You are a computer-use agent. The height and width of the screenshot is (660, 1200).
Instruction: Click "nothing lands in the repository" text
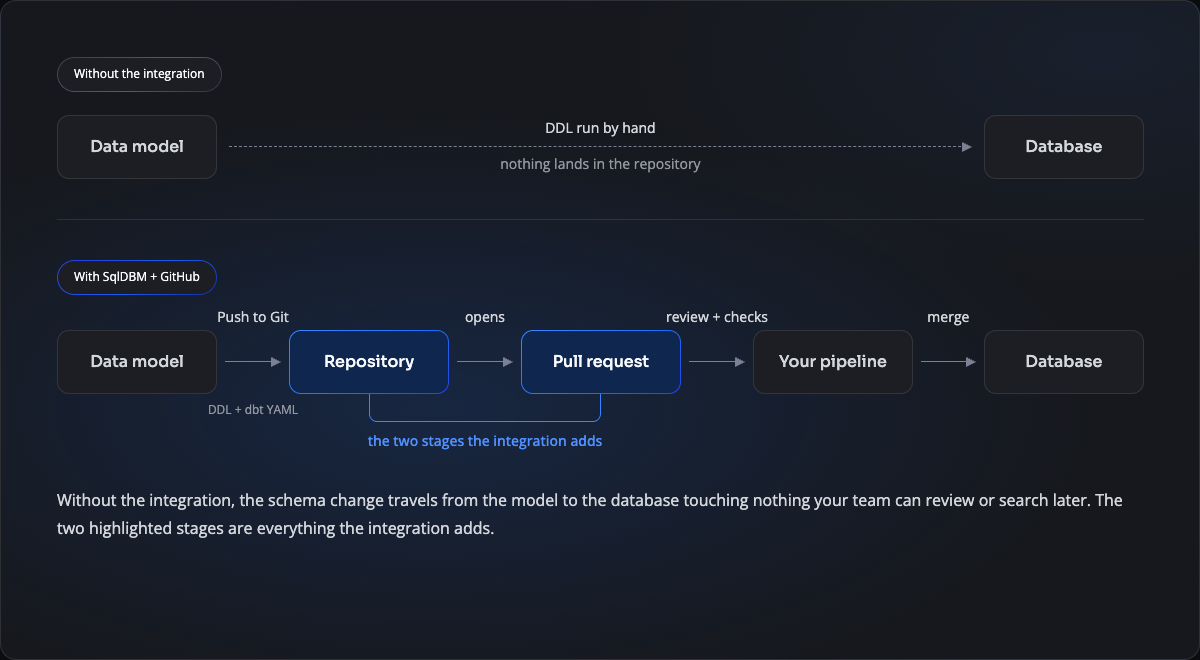600,164
